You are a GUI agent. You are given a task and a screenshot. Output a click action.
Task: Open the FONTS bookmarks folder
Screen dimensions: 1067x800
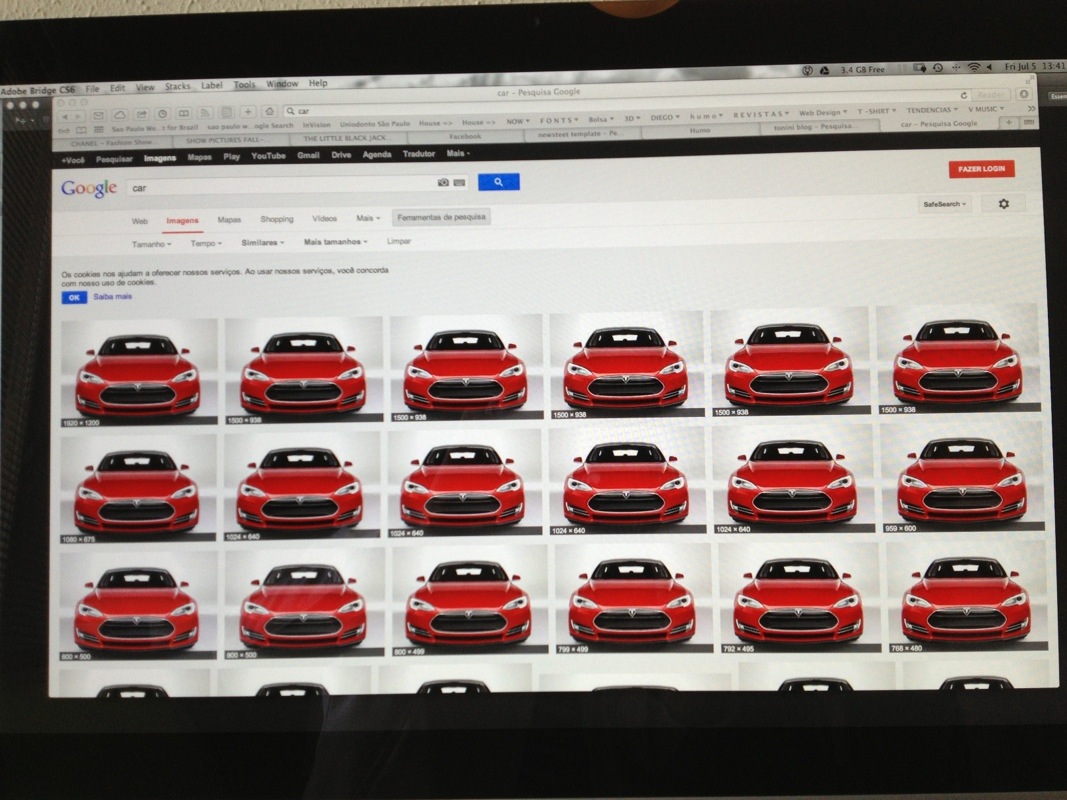[x=559, y=120]
